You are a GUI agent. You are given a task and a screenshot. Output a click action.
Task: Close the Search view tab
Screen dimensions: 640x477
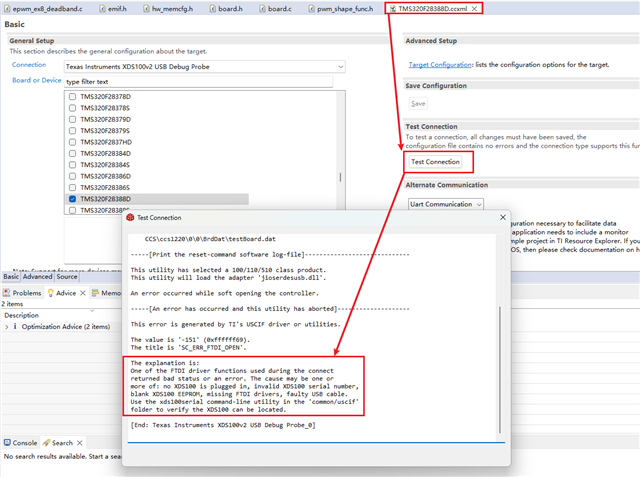pyautogui.click(x=80, y=443)
